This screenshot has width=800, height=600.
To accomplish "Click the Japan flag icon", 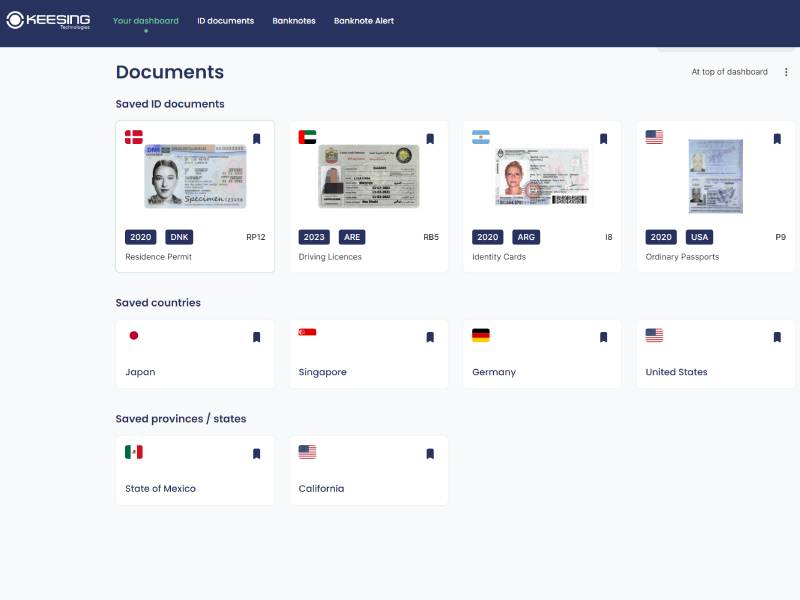I will pyautogui.click(x=134, y=336).
